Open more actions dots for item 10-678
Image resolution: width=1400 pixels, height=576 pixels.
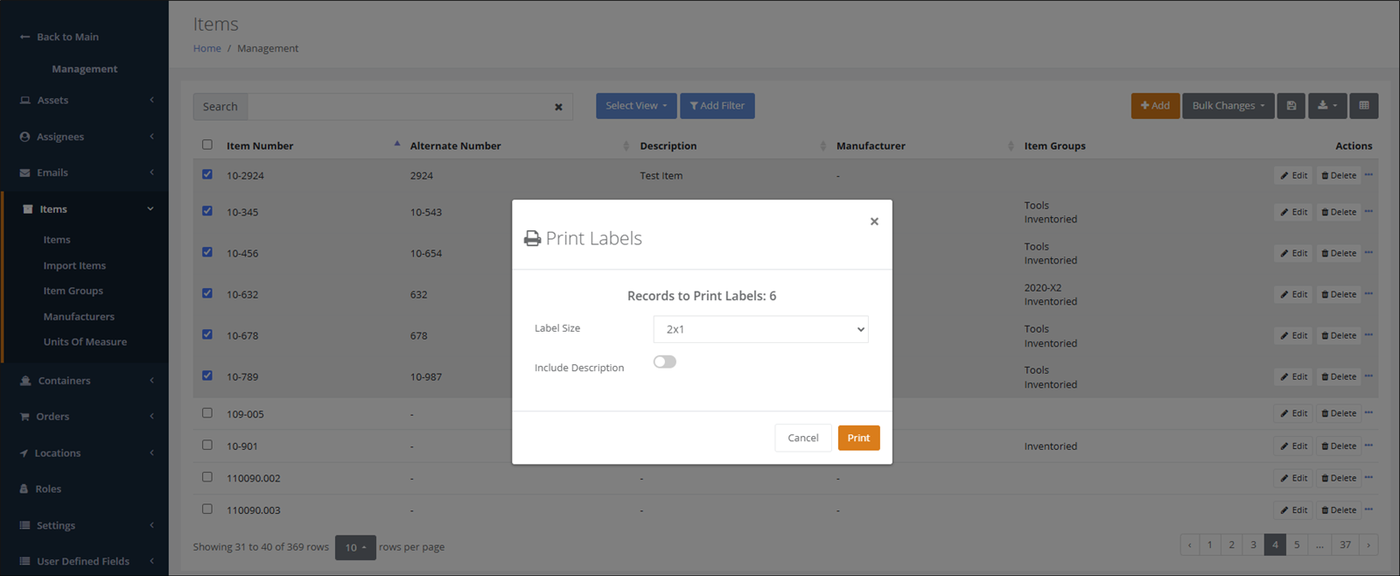pos(1369,335)
